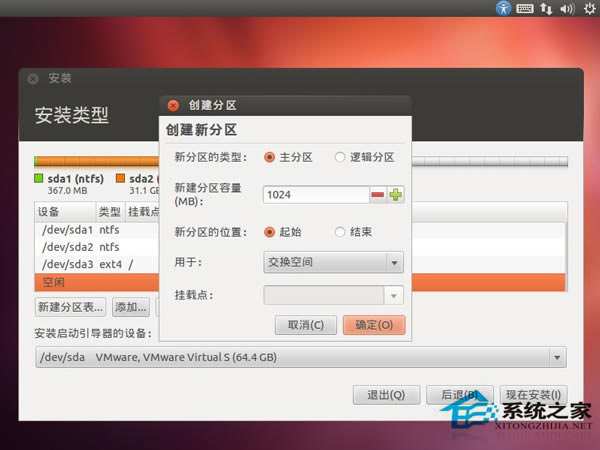
Task: Click the partition size field showing 1024
Action: tap(316, 195)
